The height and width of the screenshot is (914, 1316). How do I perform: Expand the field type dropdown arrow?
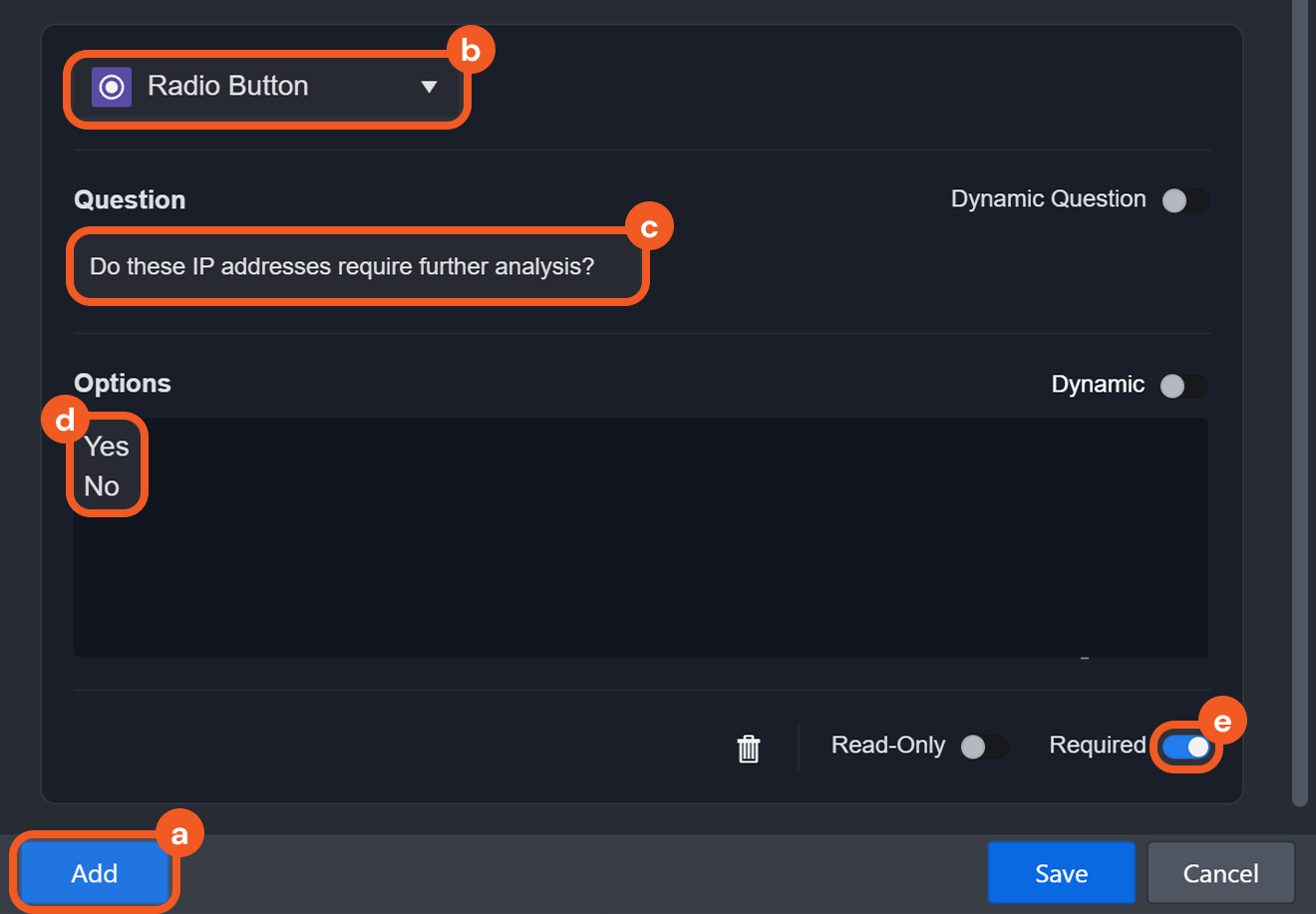(x=430, y=87)
